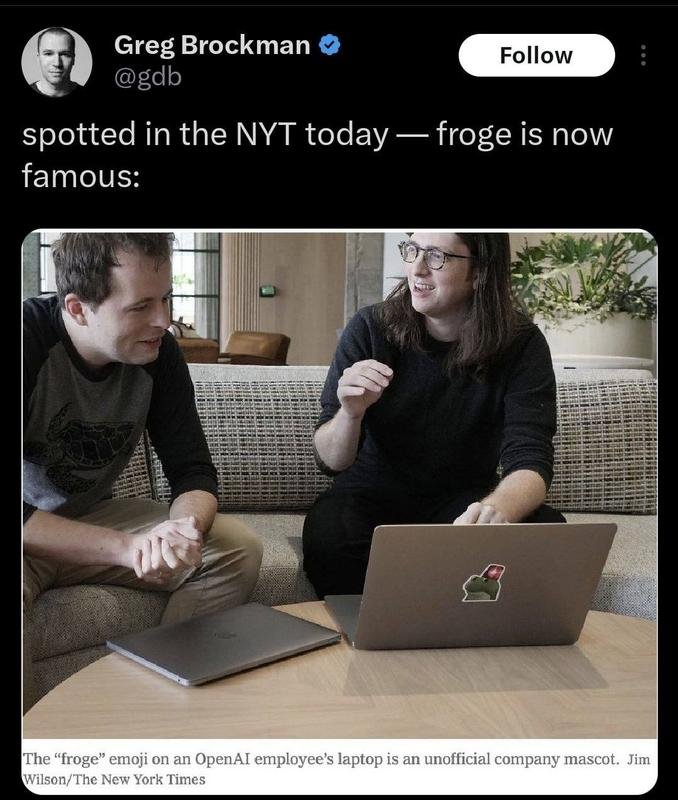Image resolution: width=678 pixels, height=800 pixels.
Task: Open Greg Brockman's profile picture
Action: 57,62
